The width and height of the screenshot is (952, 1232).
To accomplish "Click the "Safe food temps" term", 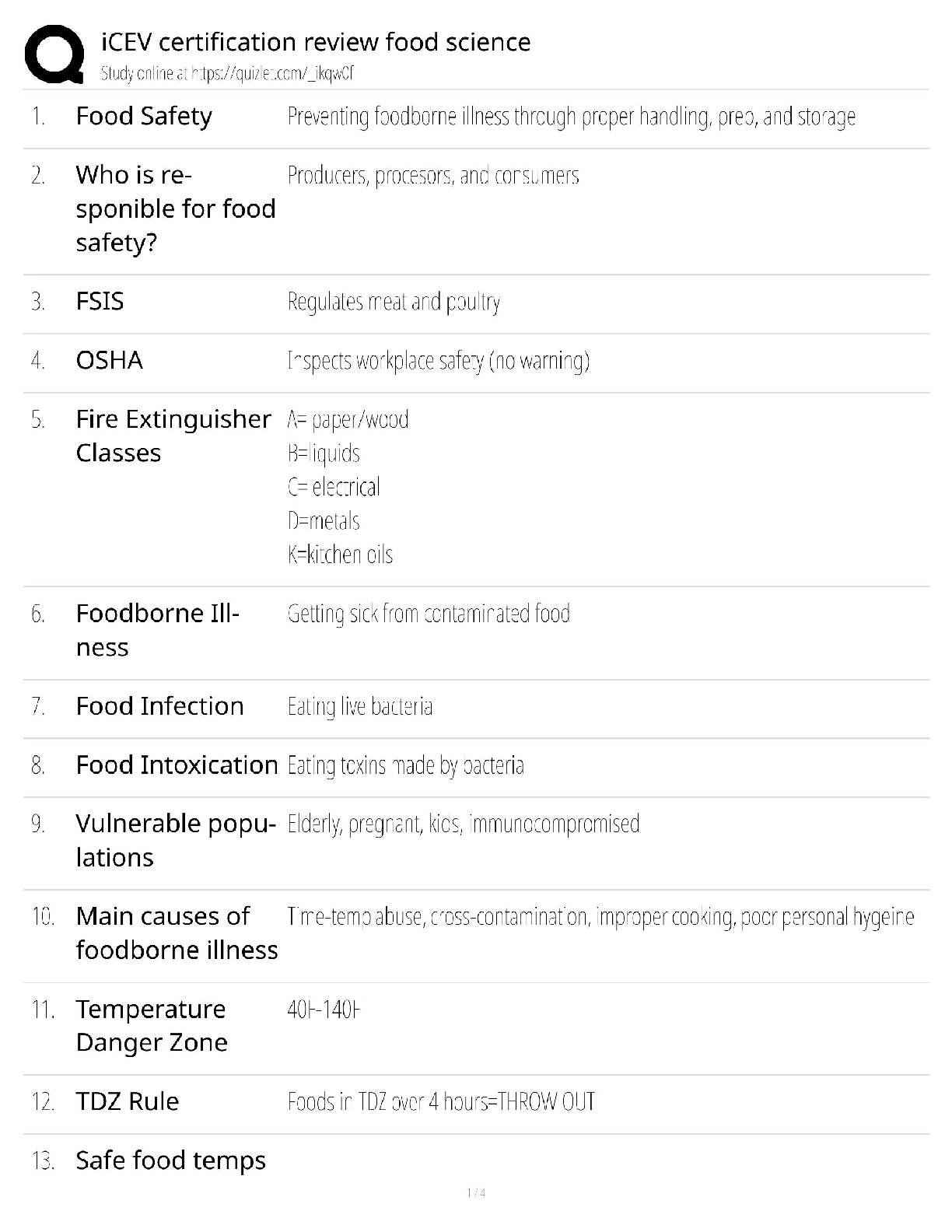I will (x=170, y=1160).
